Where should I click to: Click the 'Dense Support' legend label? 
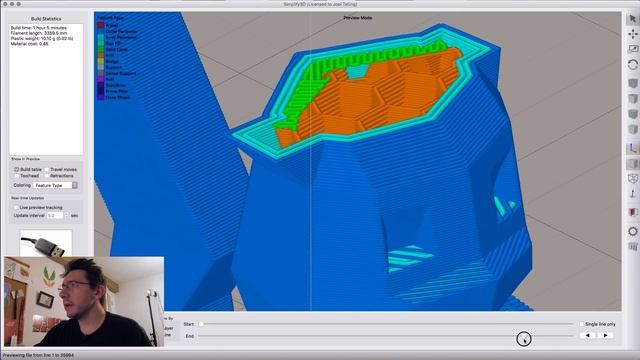click(x=121, y=73)
